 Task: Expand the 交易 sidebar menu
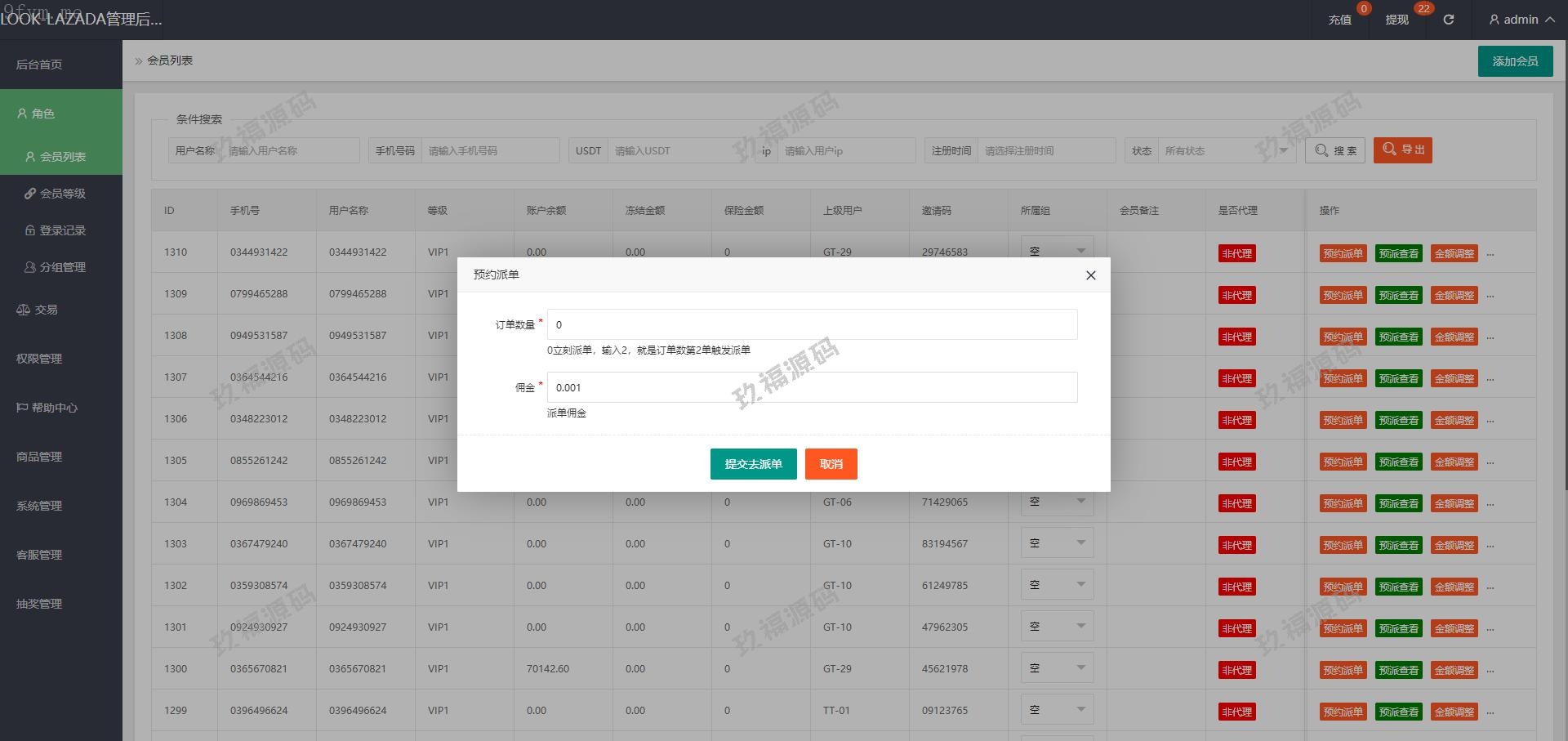[46, 310]
